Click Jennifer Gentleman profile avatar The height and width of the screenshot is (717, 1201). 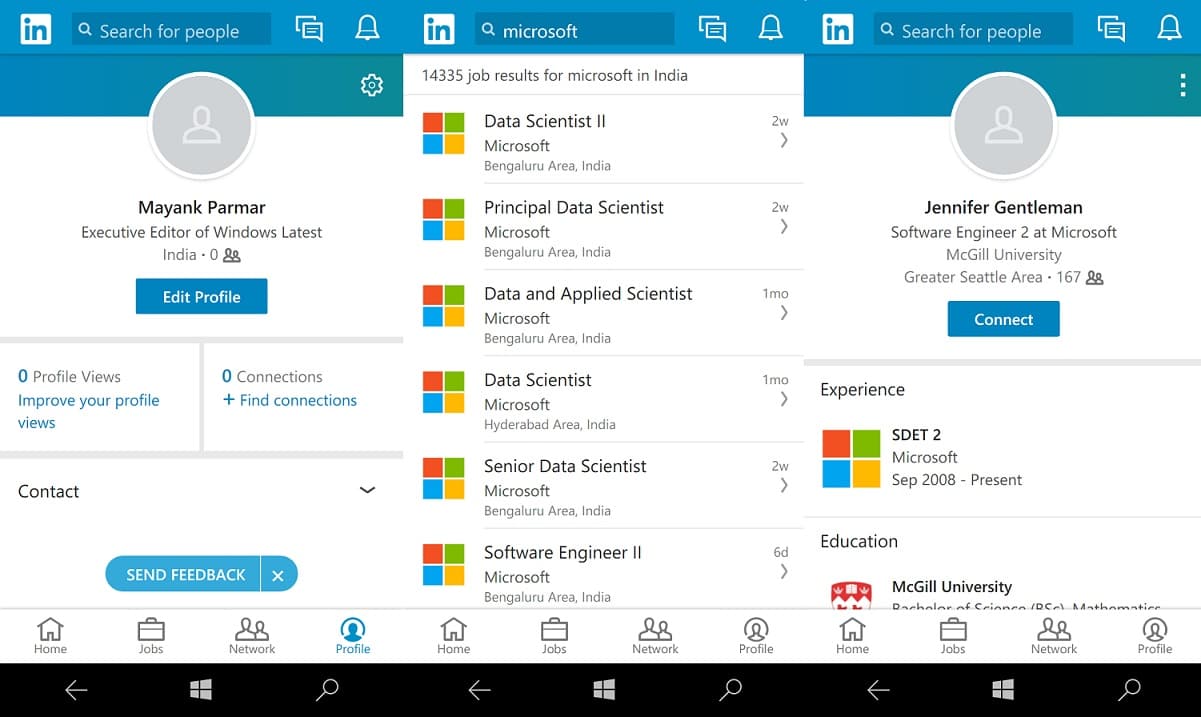pos(1003,126)
